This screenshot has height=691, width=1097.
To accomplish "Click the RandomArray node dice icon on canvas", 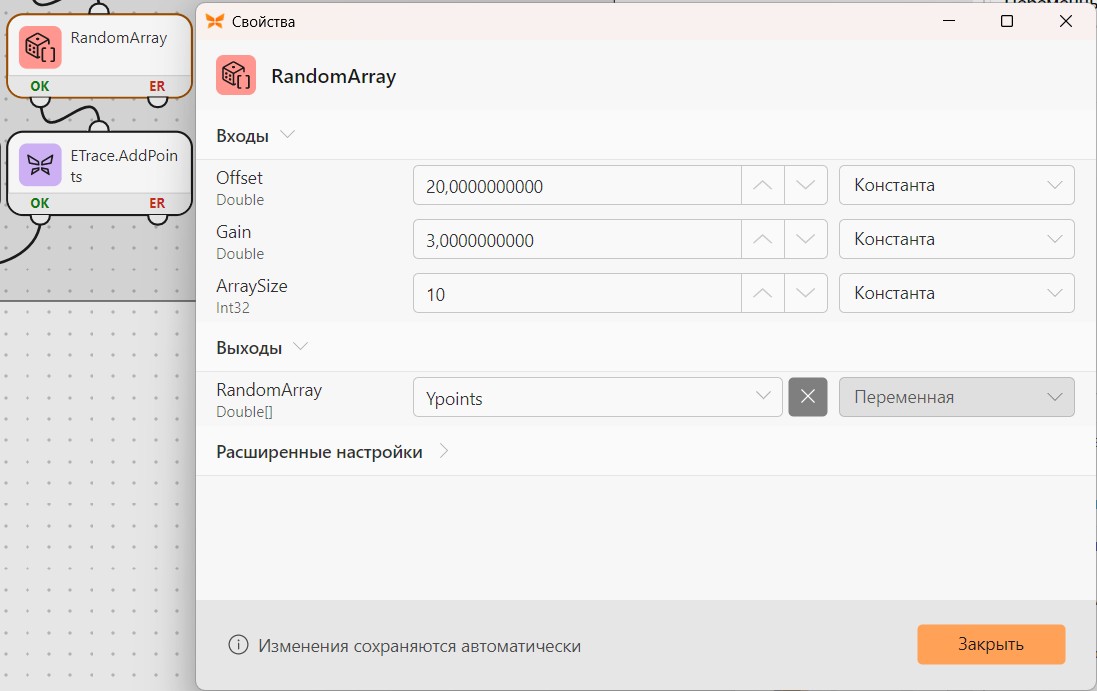I will tap(41, 48).
